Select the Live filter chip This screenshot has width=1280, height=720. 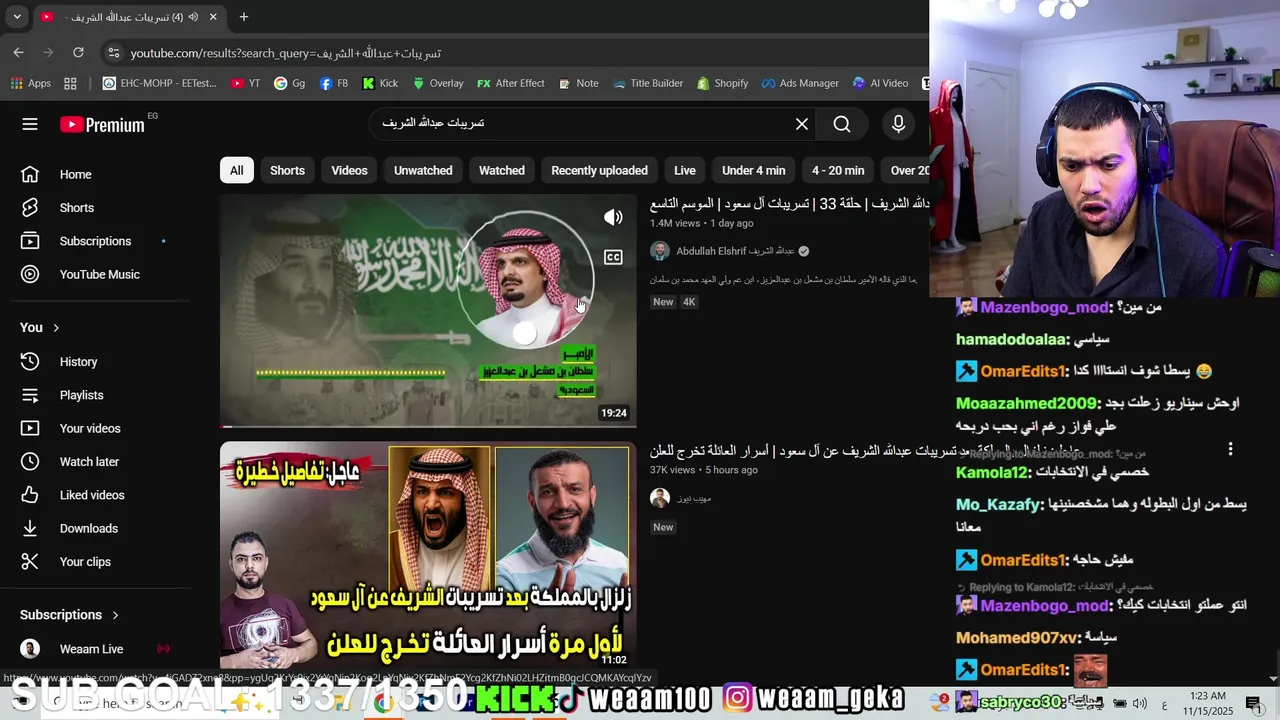point(685,170)
